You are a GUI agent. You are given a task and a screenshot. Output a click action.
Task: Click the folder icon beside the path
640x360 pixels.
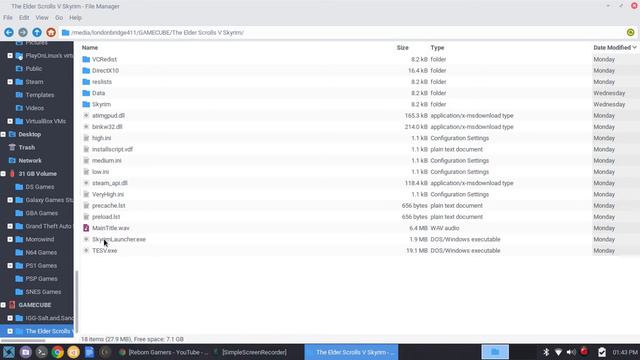[65, 32]
